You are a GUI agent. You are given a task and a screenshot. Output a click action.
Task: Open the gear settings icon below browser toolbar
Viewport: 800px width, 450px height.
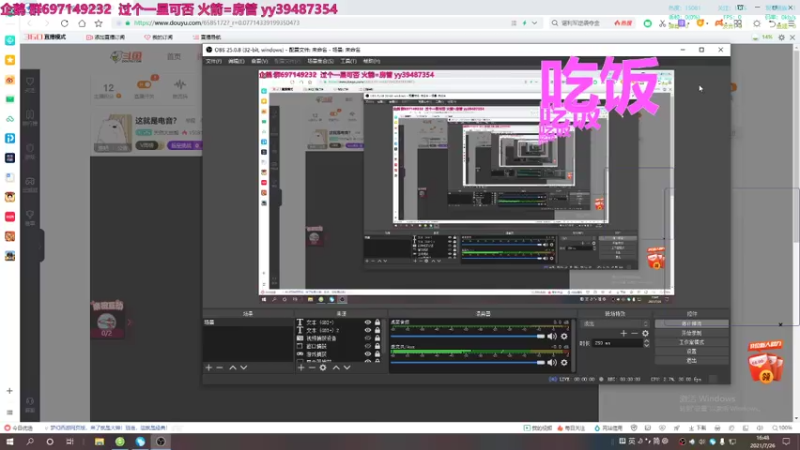pos(782,37)
